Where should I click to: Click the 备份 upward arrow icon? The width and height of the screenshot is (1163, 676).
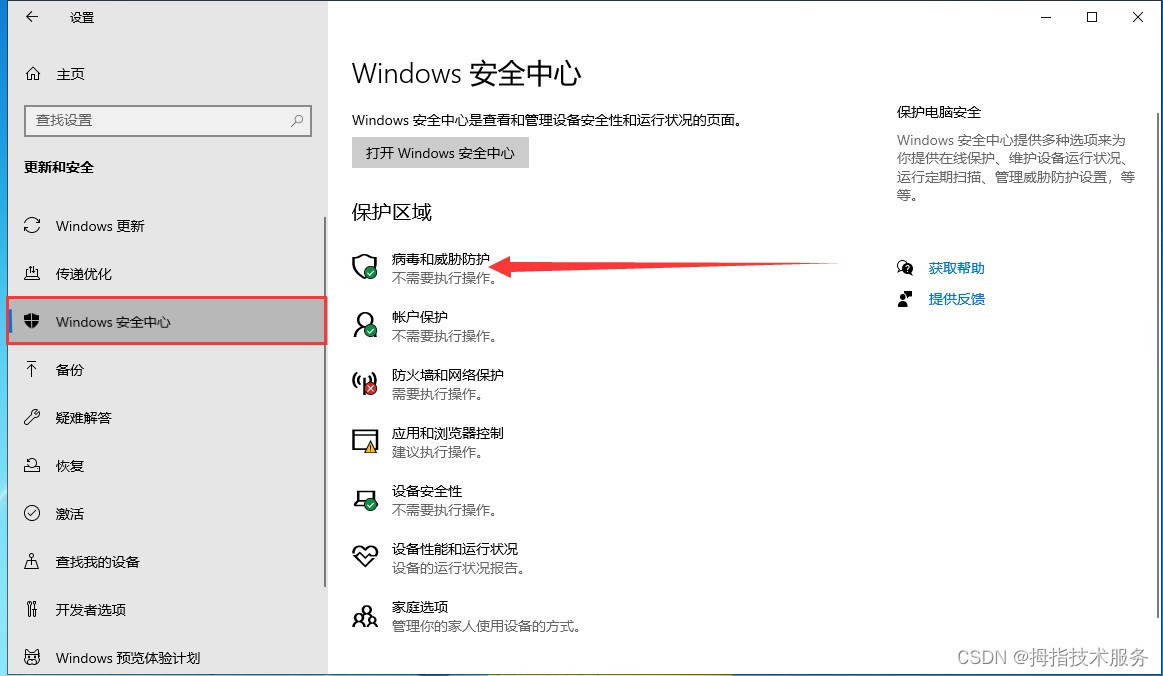(32, 369)
